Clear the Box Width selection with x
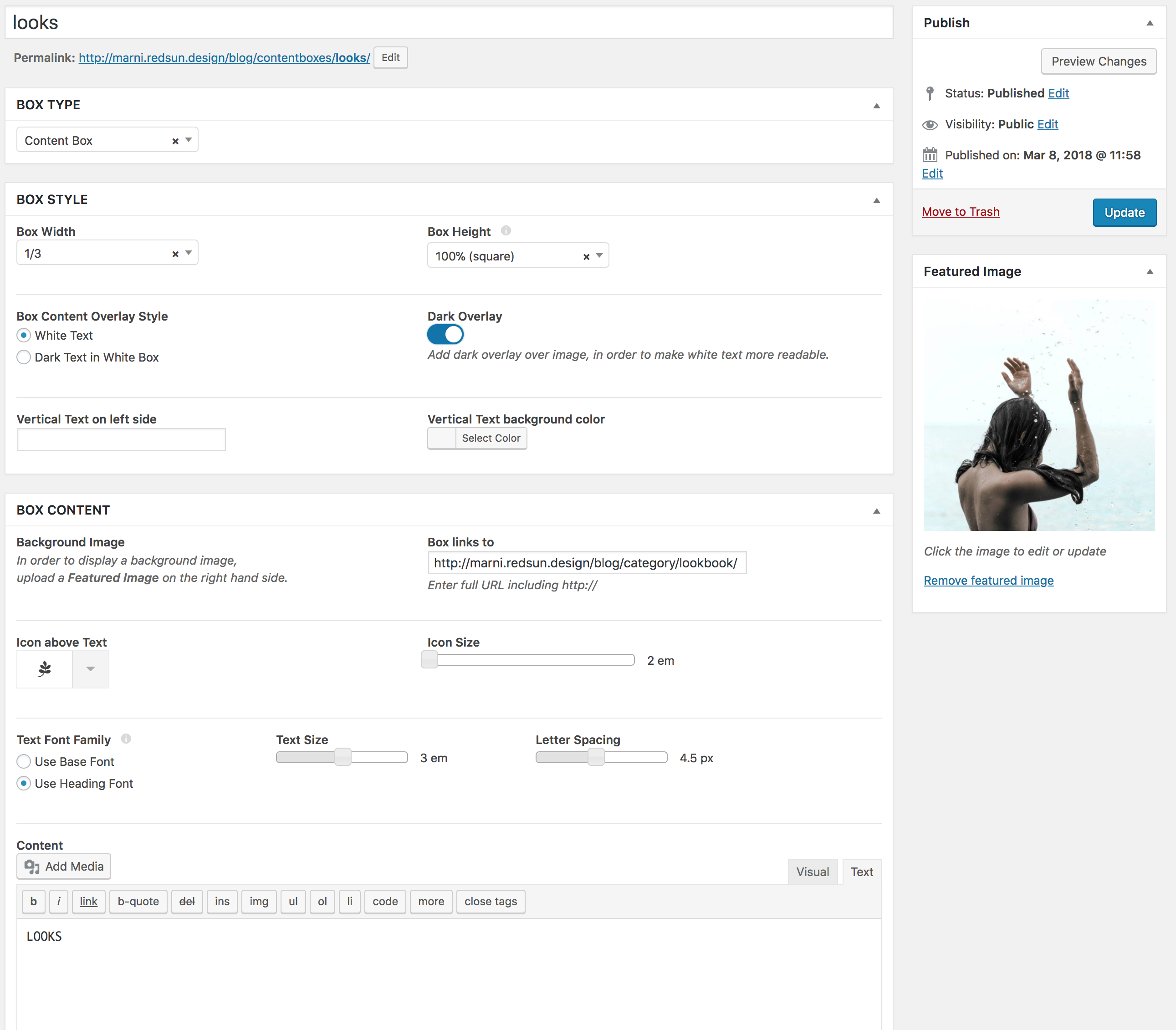This screenshot has height=1030, width=1176. point(175,254)
